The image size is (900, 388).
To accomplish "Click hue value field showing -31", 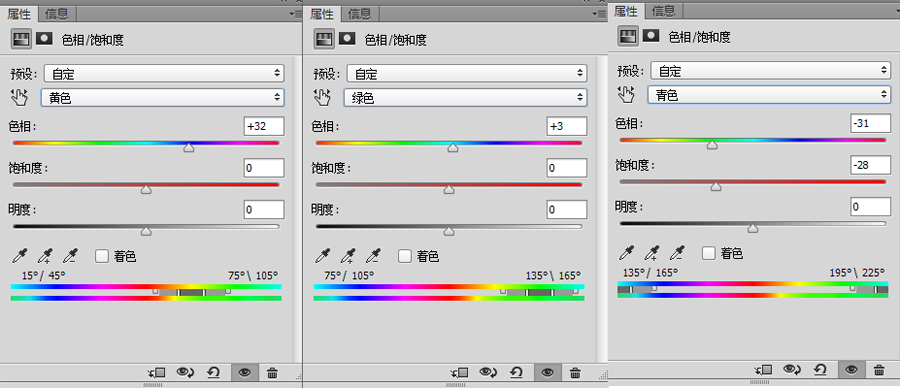I will [871, 123].
